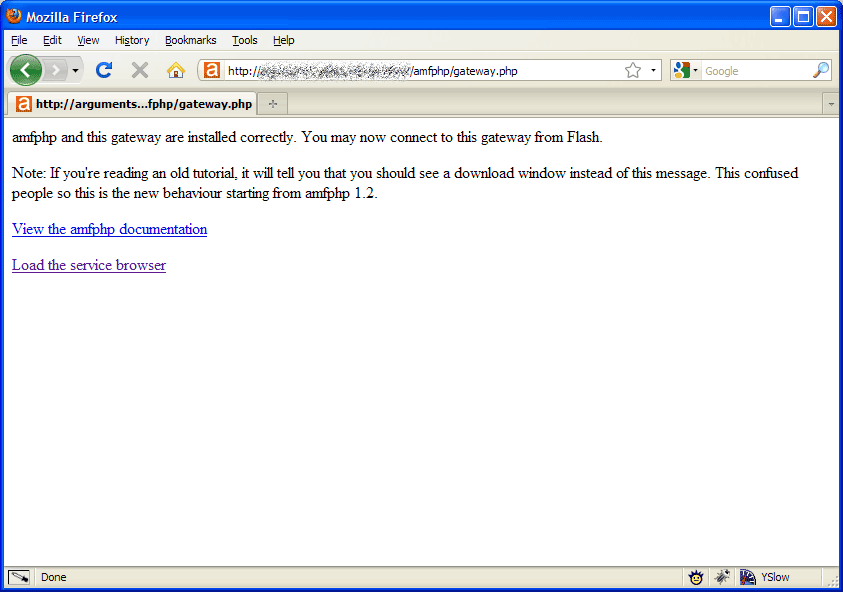Screen dimensions: 843x592
Task: Go back with the green Back arrow
Action: click(25, 70)
